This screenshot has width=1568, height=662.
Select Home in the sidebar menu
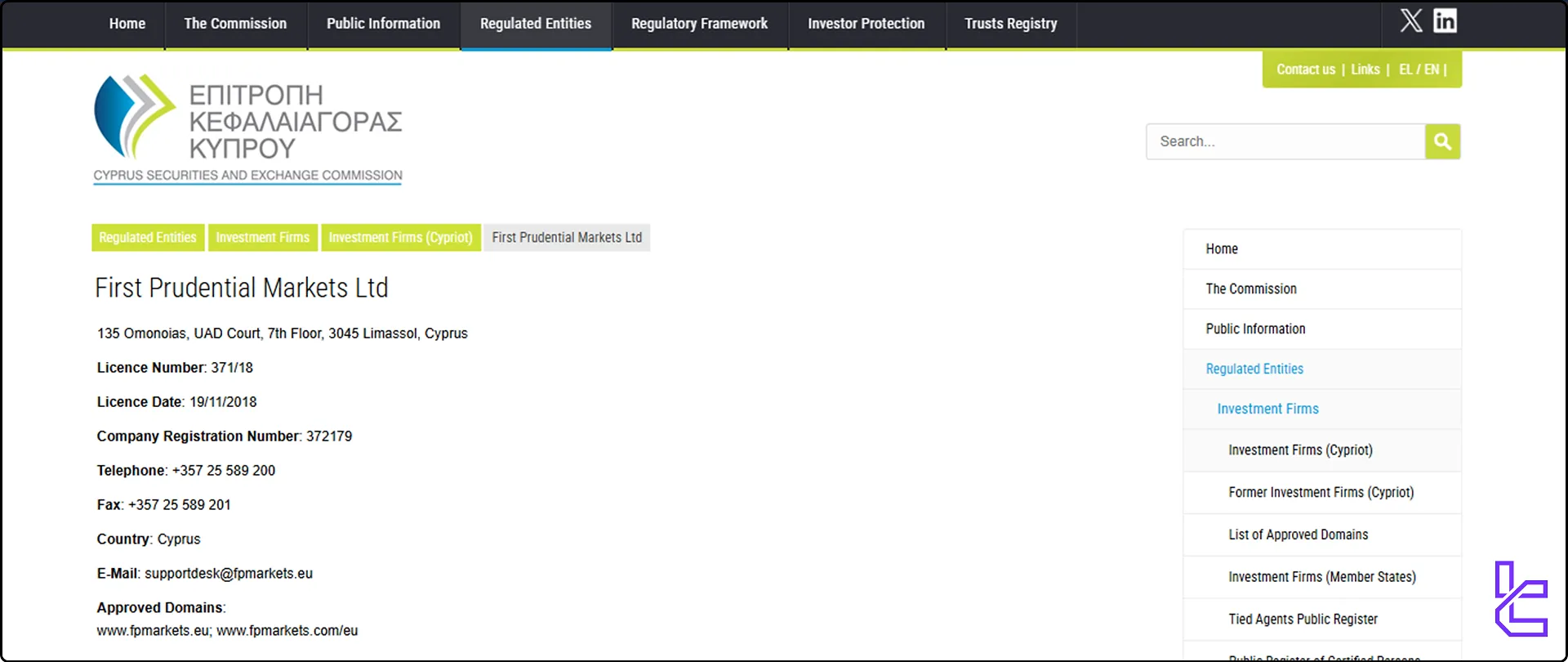(x=1322, y=249)
